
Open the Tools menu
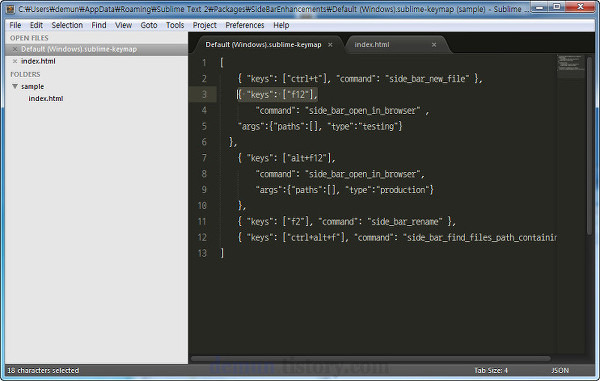pos(175,25)
